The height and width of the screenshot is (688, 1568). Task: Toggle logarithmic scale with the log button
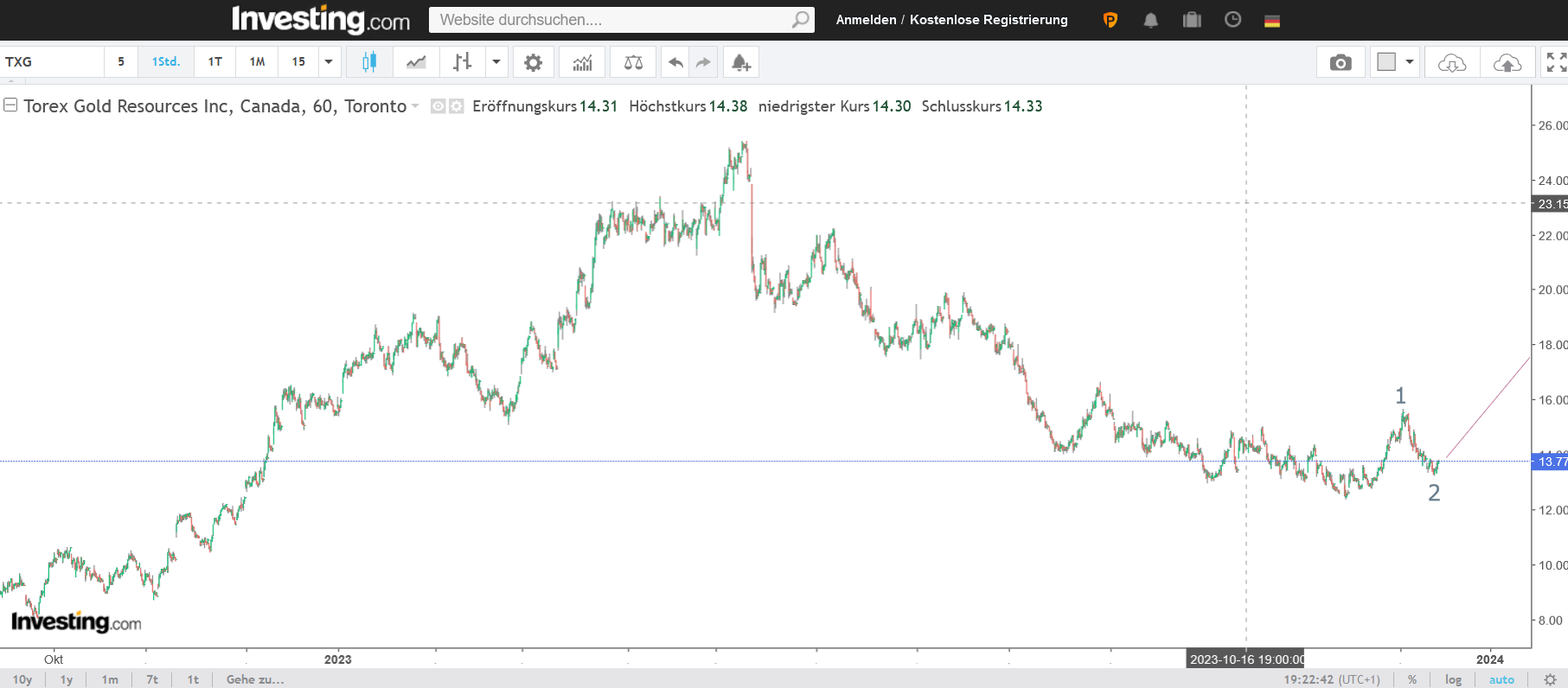pyautogui.click(x=1453, y=679)
